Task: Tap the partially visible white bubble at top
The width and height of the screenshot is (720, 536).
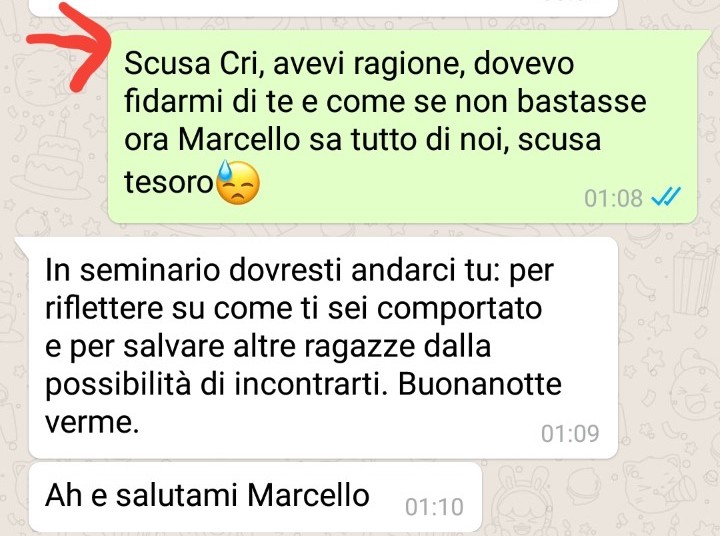Action: pos(323,8)
